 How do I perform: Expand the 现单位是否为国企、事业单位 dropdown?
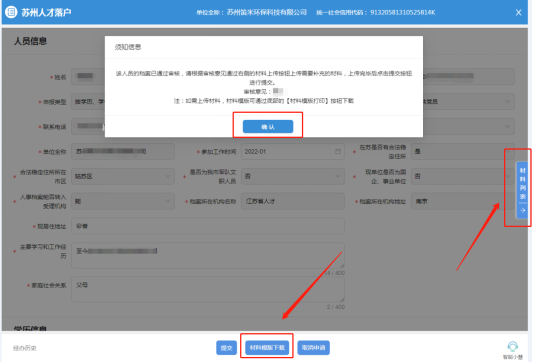click(x=463, y=176)
